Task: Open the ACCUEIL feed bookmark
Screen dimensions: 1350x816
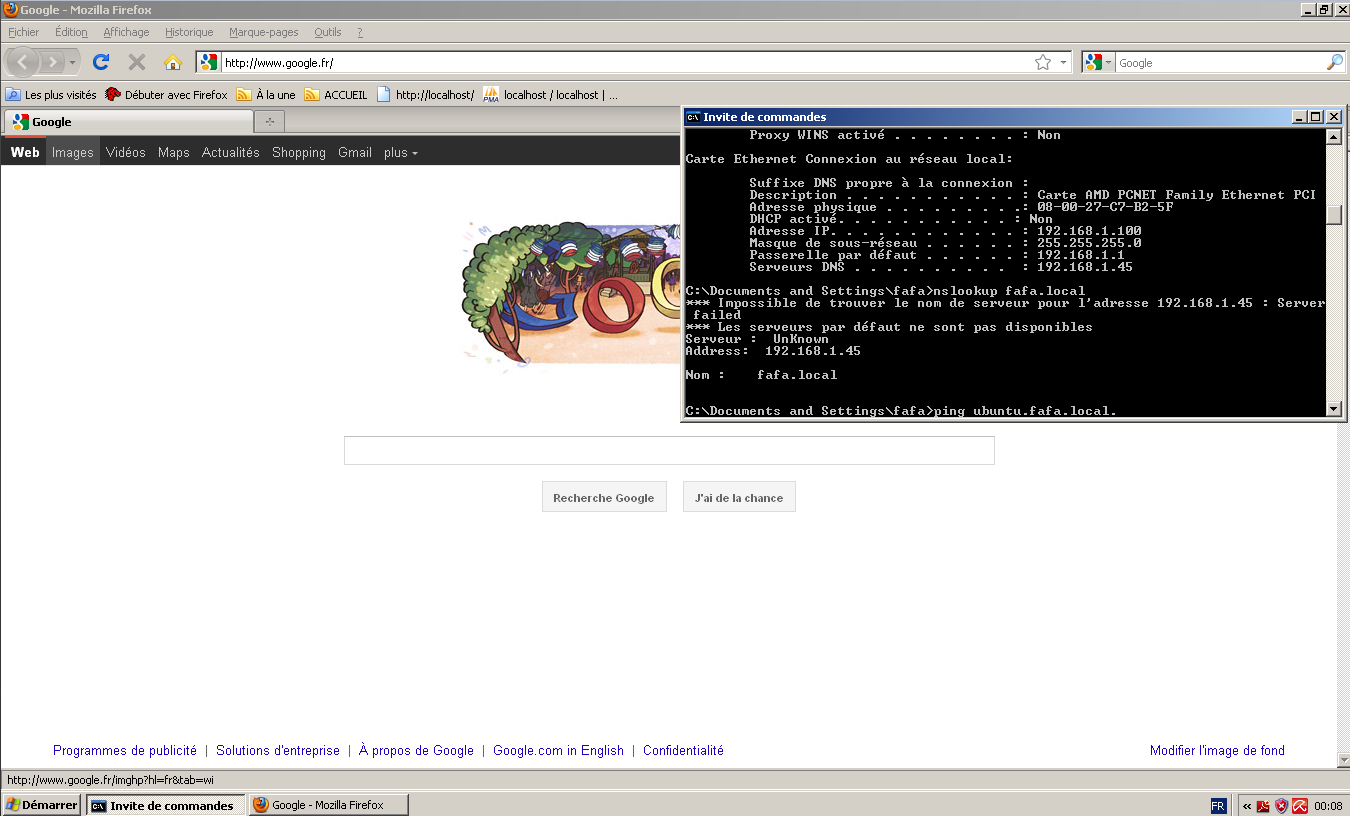Action: point(336,95)
